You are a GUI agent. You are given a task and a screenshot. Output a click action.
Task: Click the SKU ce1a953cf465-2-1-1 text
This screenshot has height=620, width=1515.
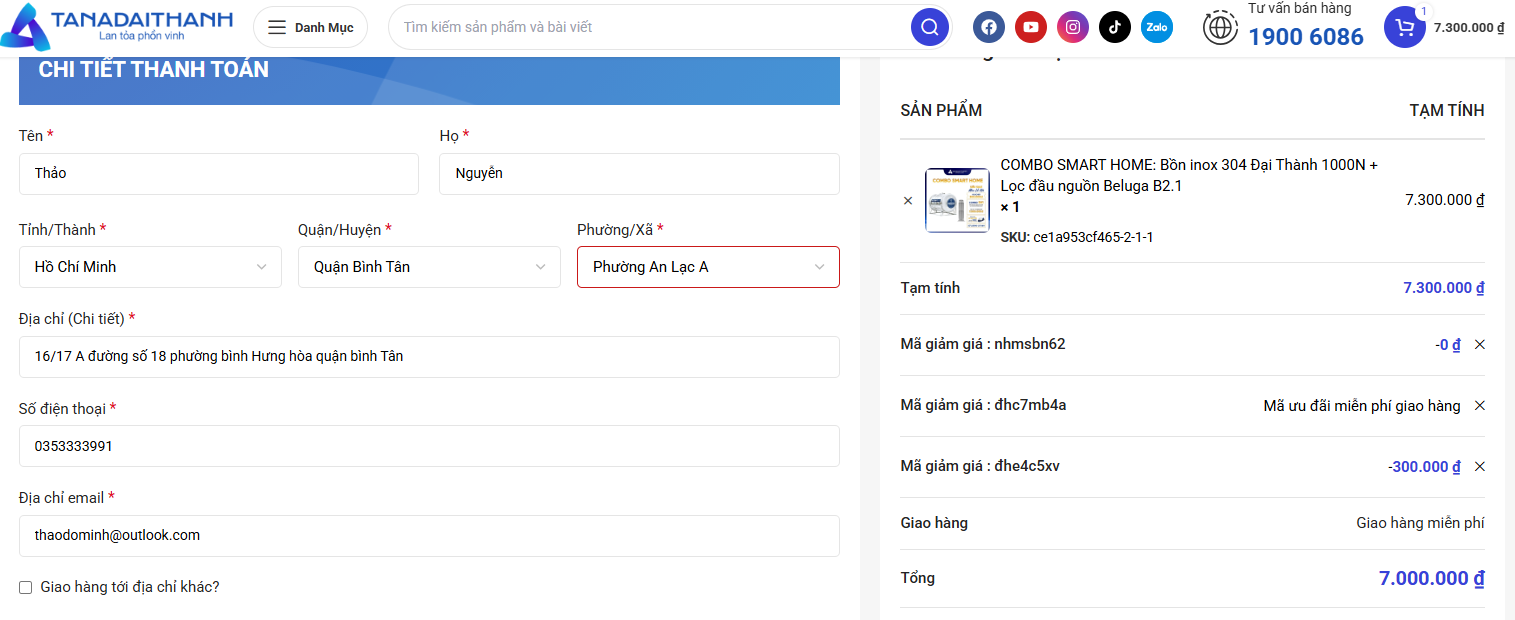click(x=1077, y=238)
